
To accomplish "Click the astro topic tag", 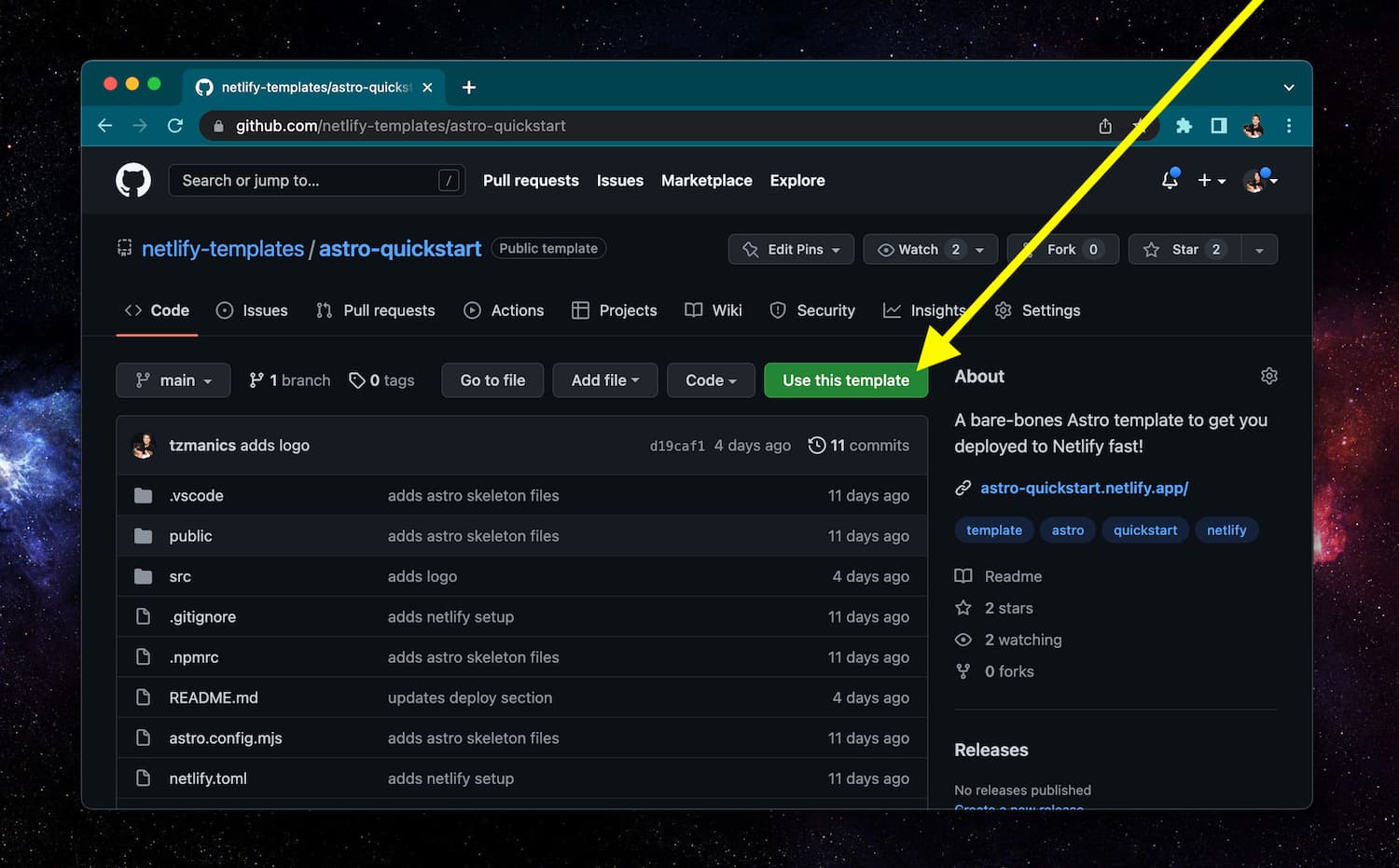I will (x=1068, y=530).
